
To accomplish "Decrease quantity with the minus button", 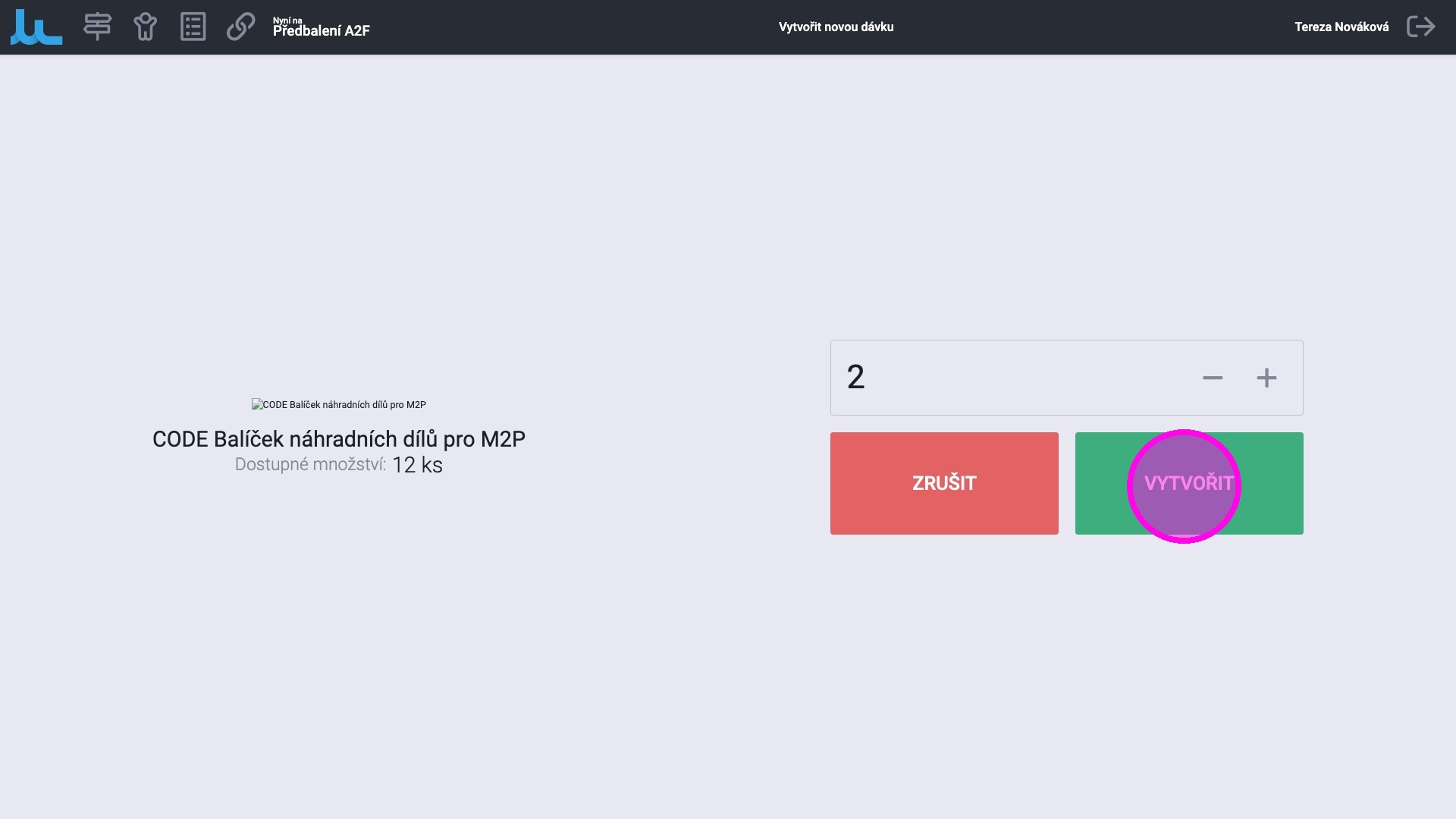I will [1212, 378].
